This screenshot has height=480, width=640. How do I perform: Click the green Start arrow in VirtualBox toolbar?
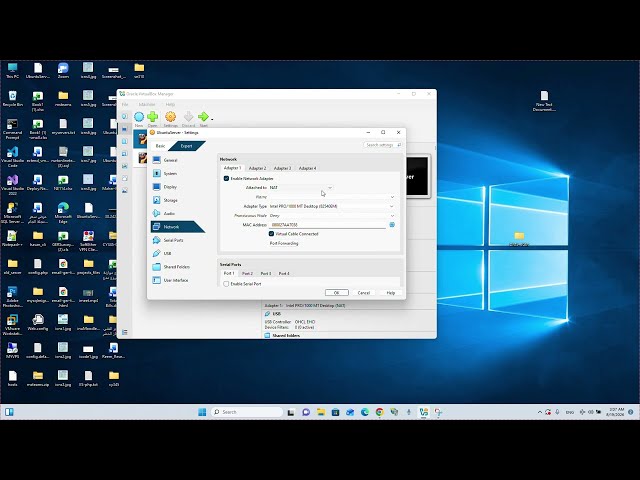(203, 119)
